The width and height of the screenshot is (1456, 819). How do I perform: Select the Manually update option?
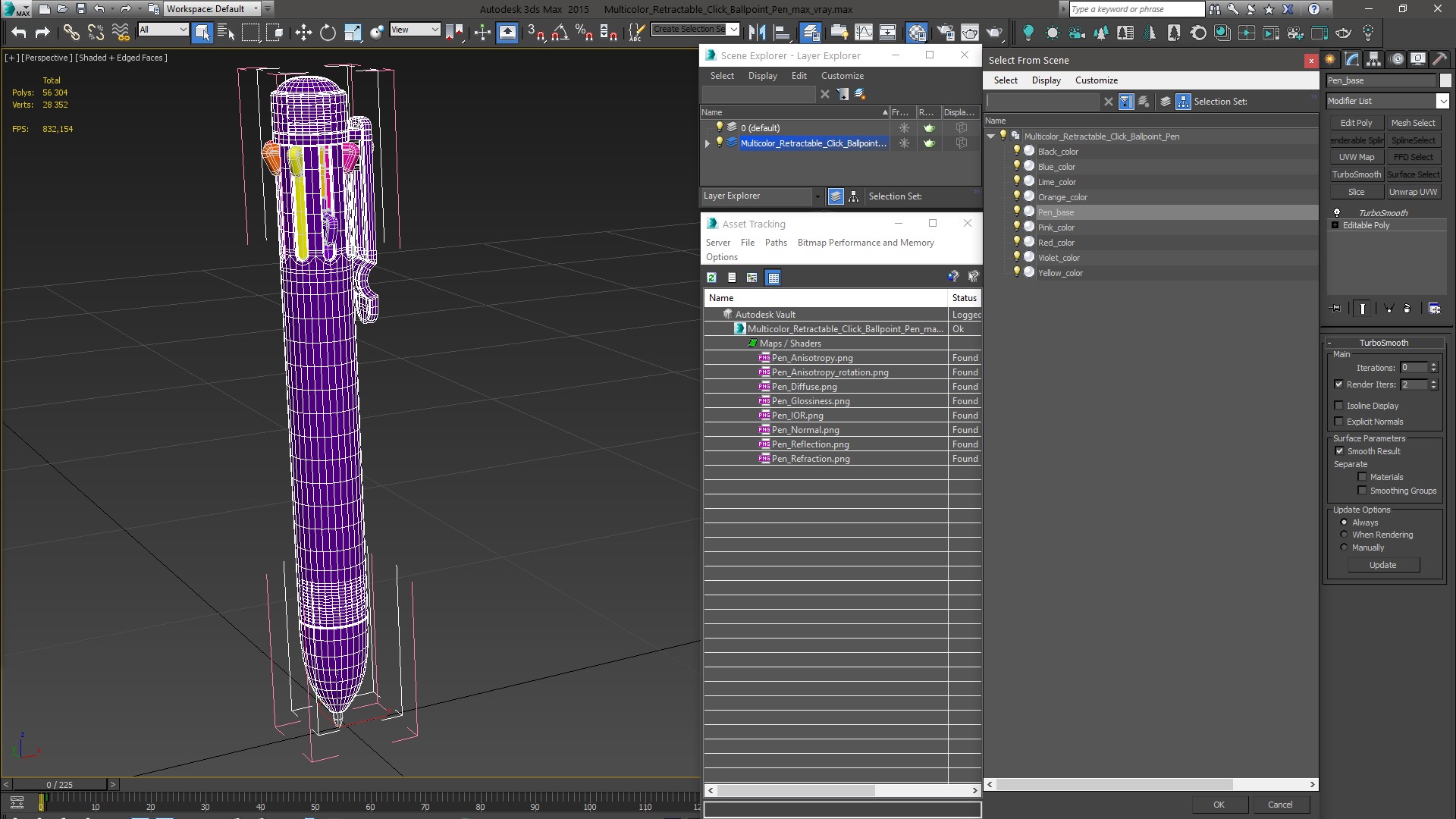pyautogui.click(x=1345, y=548)
